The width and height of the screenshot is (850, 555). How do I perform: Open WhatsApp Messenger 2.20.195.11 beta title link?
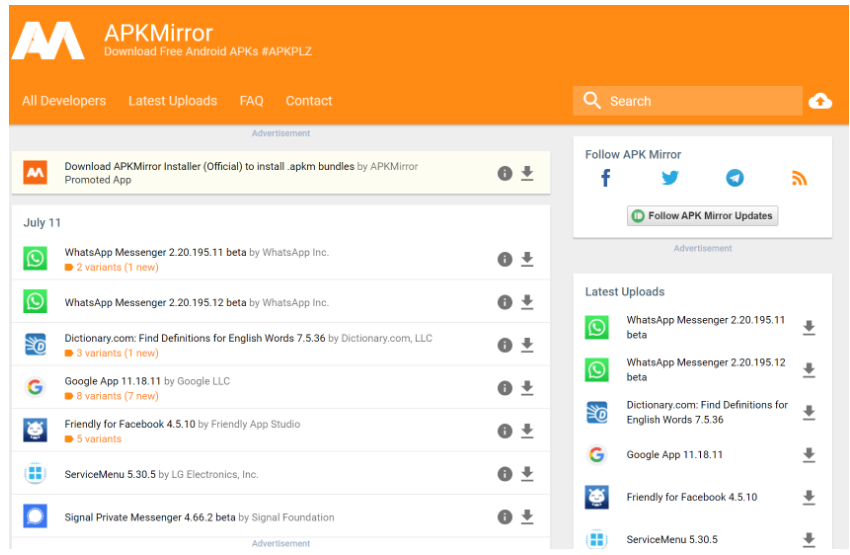coord(155,252)
